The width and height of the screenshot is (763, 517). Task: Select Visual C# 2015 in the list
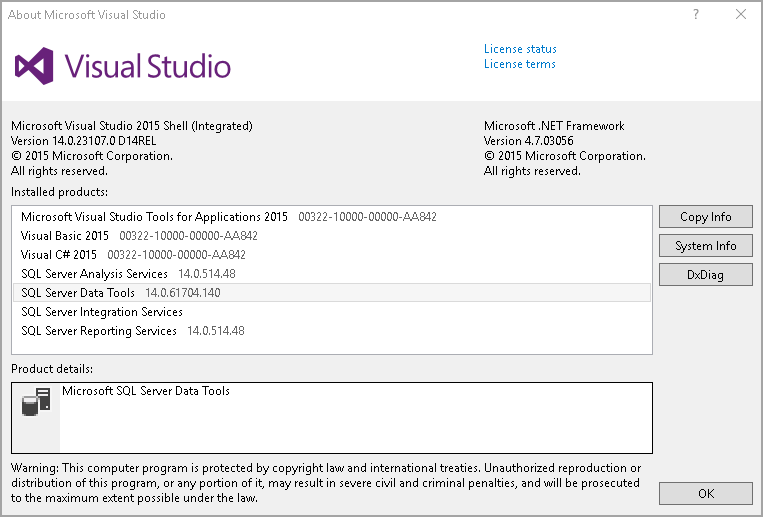pyautogui.click(x=58, y=255)
